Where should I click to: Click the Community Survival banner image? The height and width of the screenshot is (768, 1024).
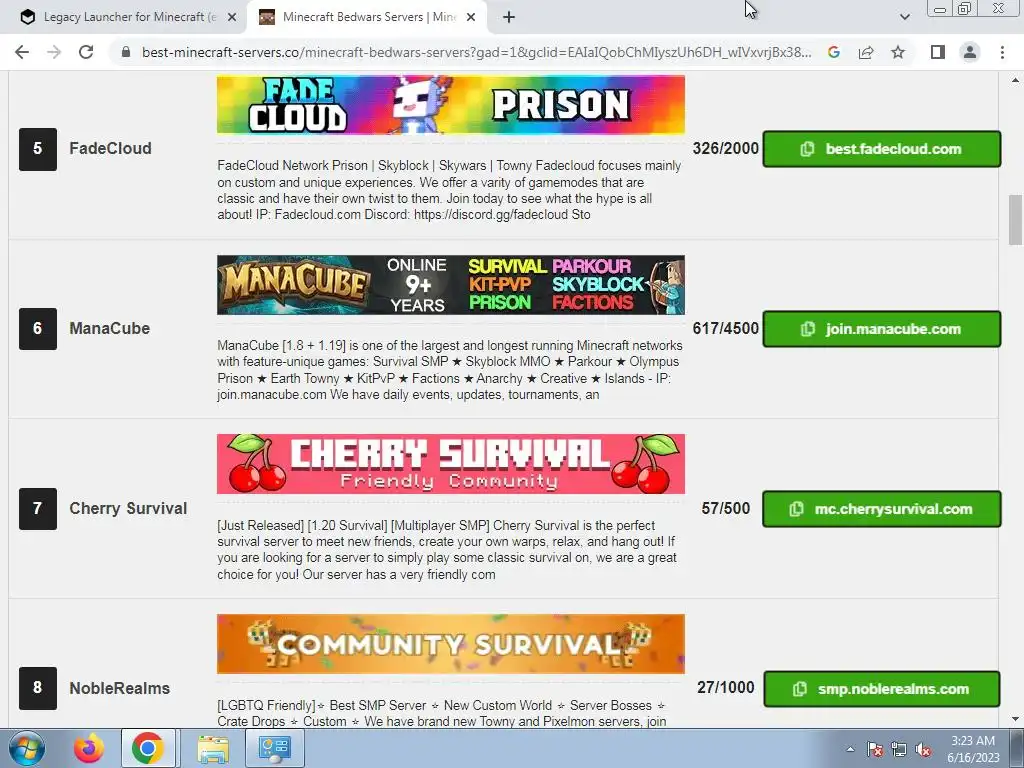[x=451, y=644]
